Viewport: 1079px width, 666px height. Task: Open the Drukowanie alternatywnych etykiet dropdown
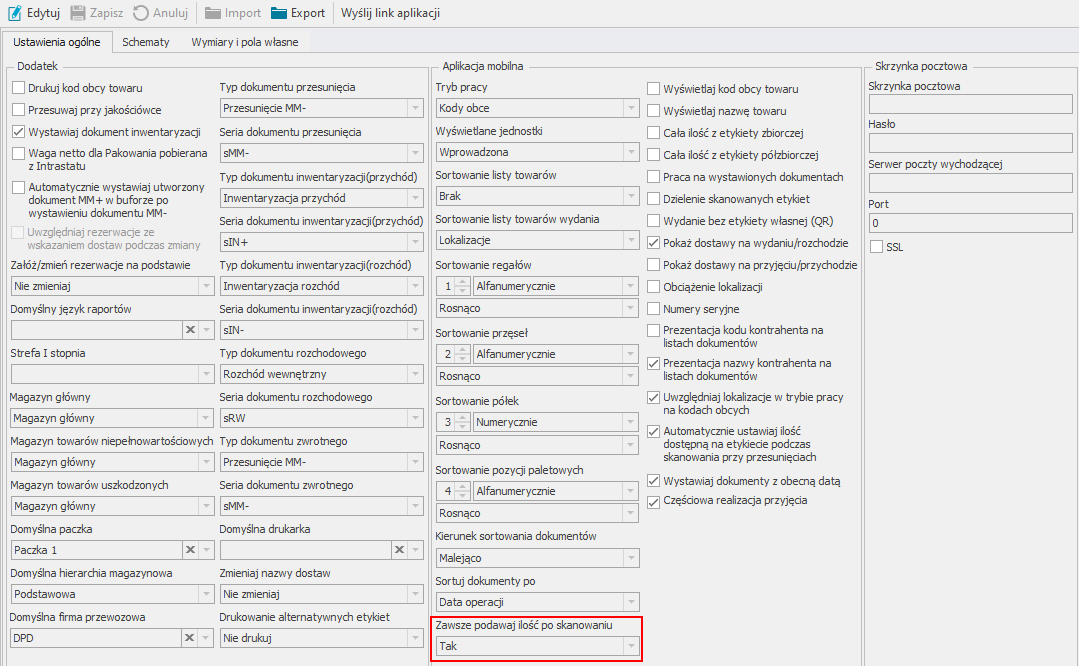point(415,638)
